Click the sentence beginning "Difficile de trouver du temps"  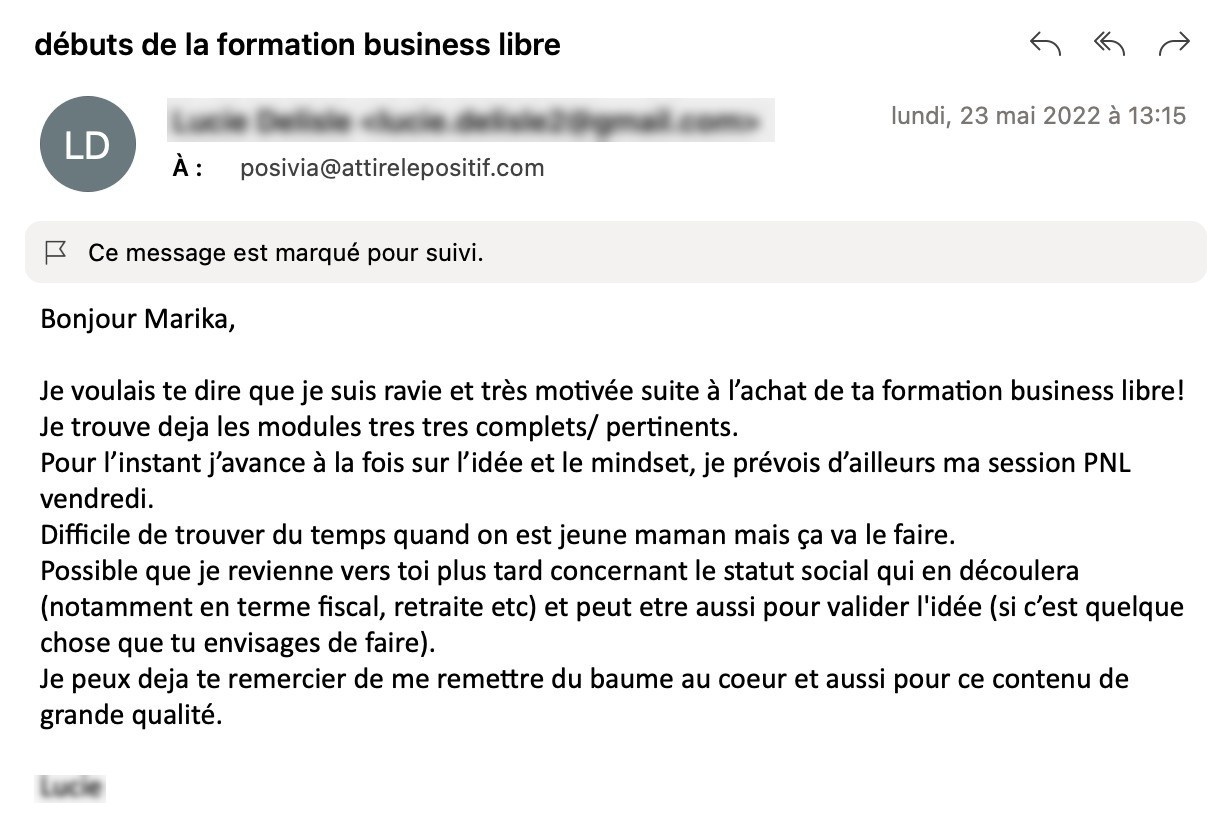click(x=498, y=535)
